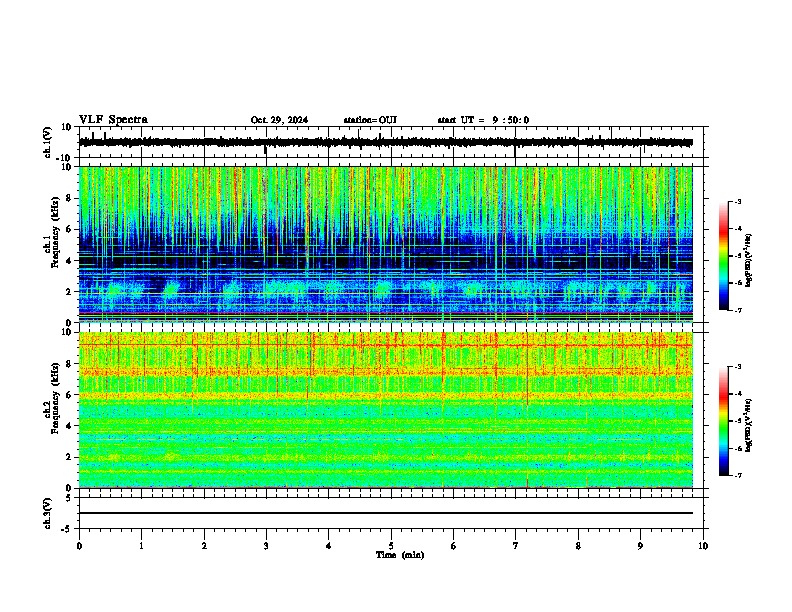Click the ch.2 spectrogram color scale bar

pyautogui.click(x=724, y=421)
